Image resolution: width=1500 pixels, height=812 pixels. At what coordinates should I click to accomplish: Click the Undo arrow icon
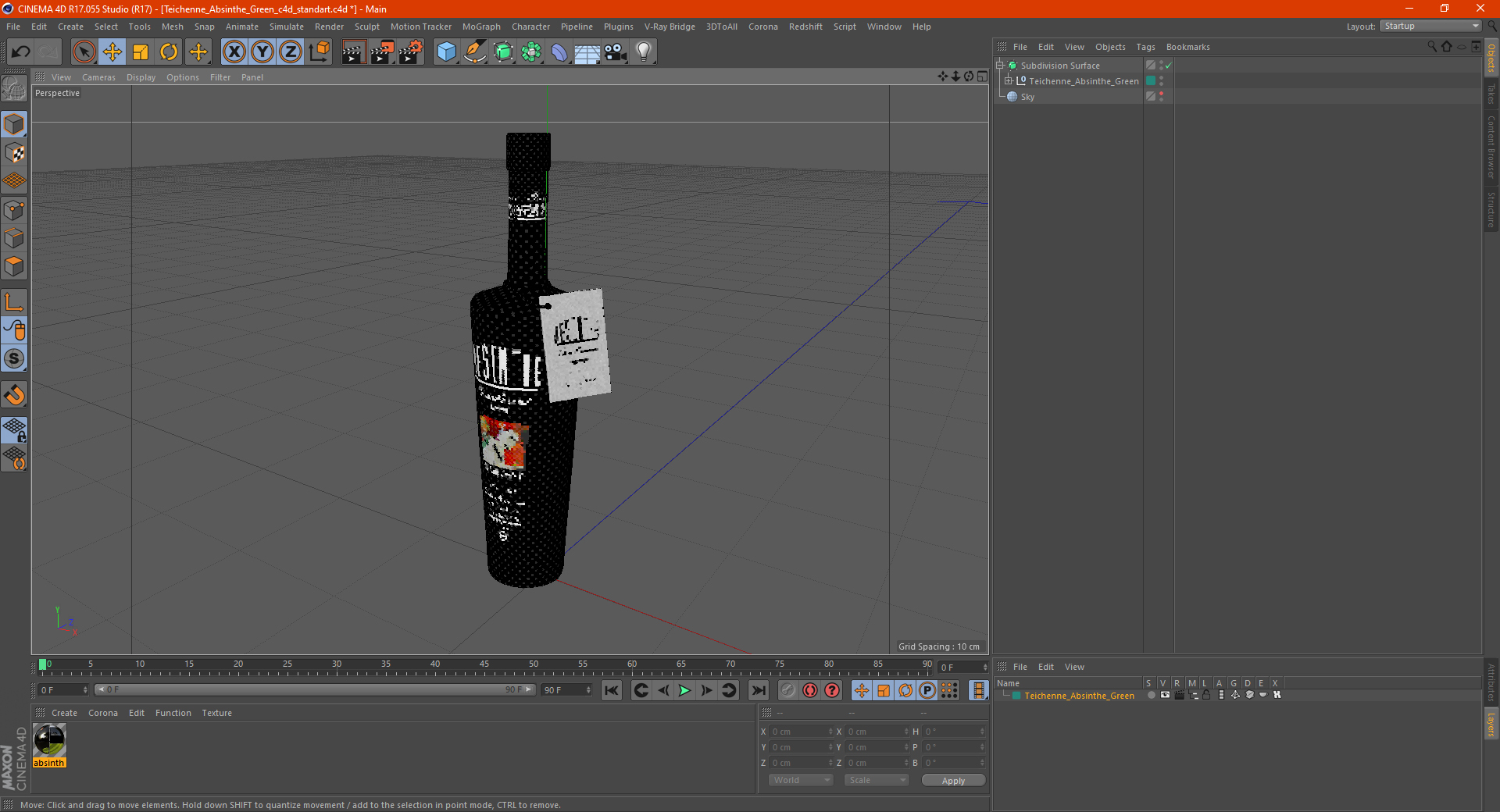(x=21, y=52)
